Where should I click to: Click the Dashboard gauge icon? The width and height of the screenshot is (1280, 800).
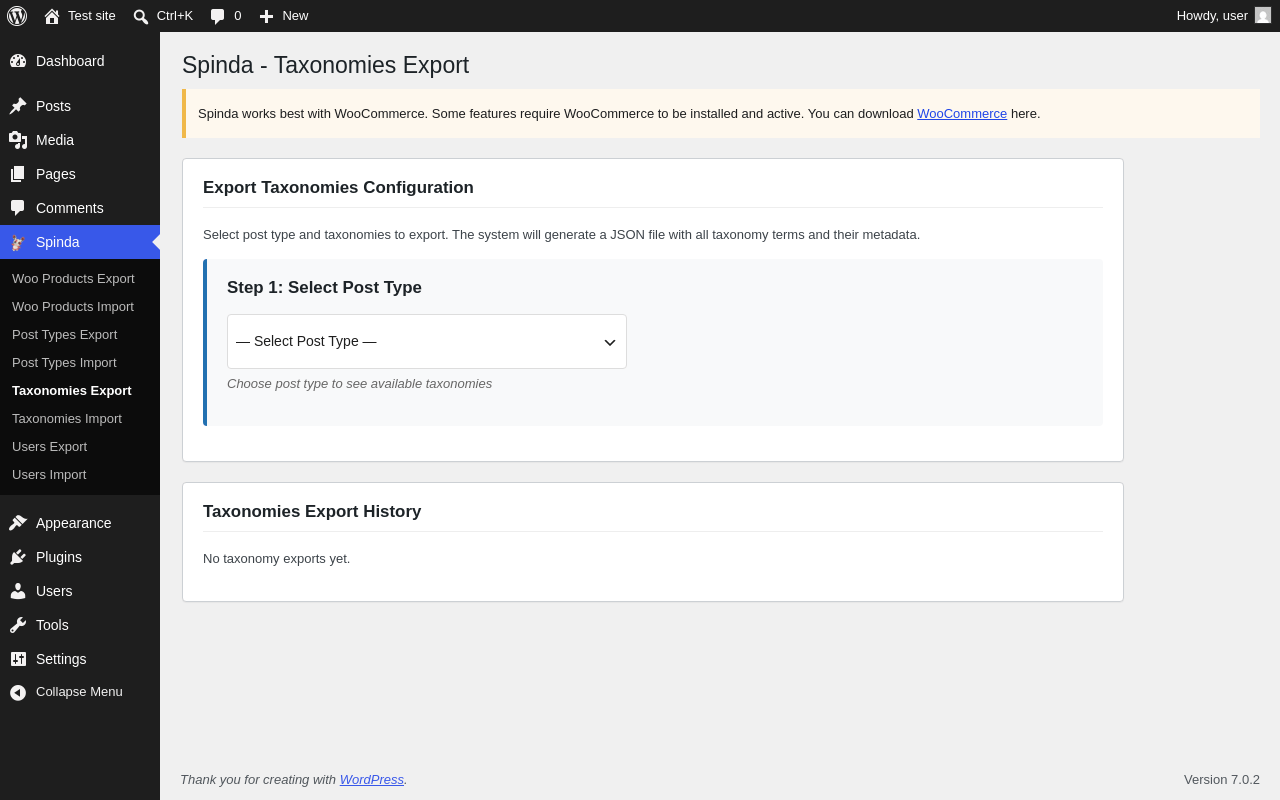pos(18,61)
